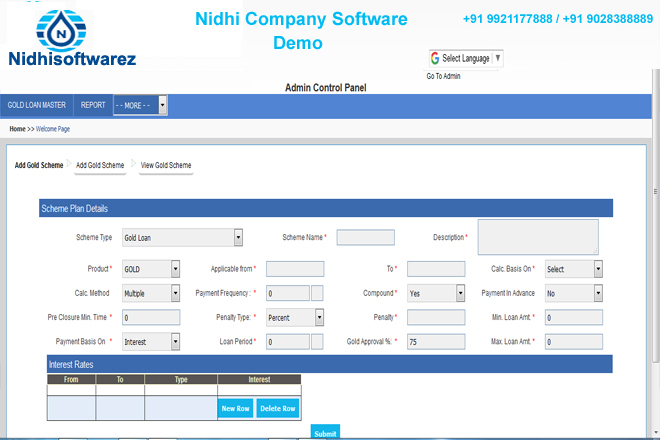Click the Admin Control Panel heading

tap(326, 88)
